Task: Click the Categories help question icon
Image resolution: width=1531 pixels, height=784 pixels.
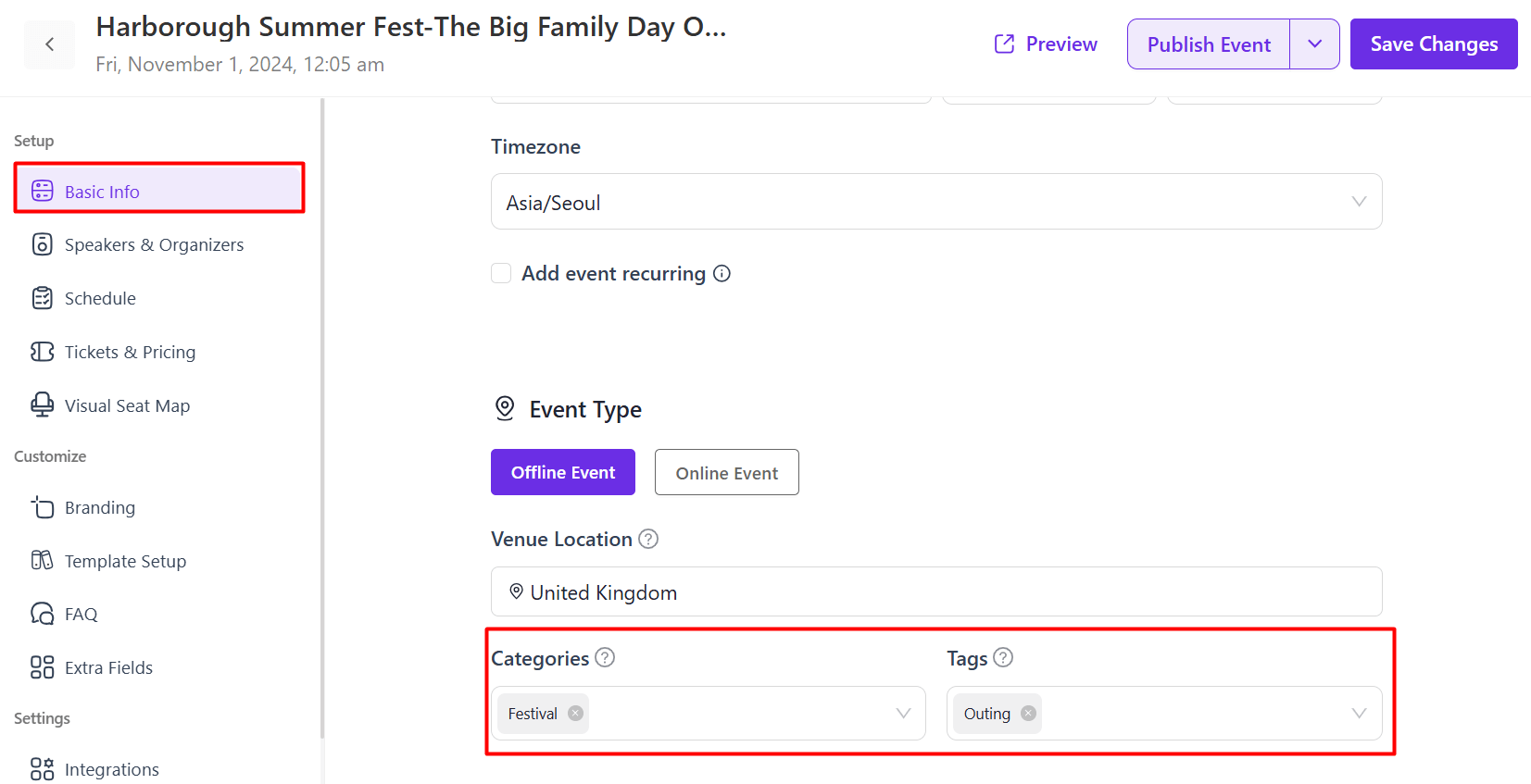Action: pyautogui.click(x=605, y=657)
